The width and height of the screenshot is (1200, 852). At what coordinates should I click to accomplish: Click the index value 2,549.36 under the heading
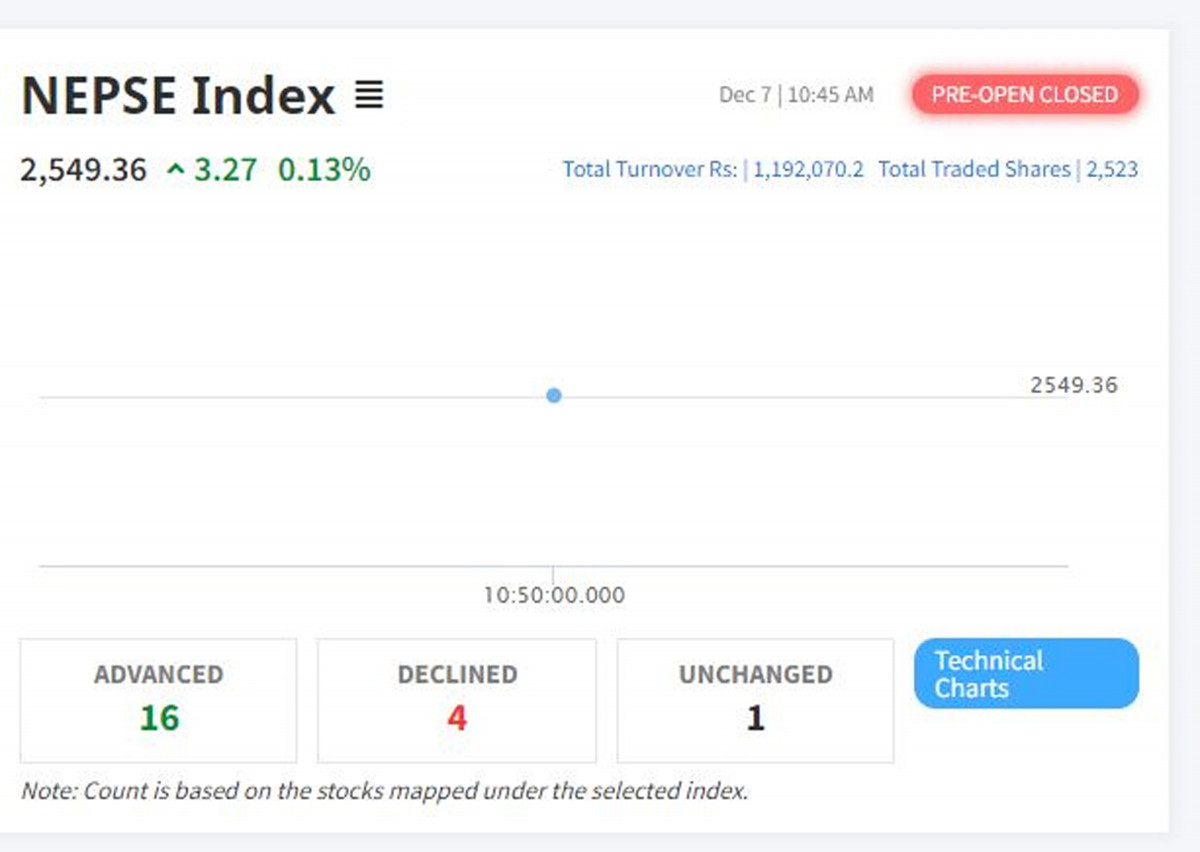(83, 170)
